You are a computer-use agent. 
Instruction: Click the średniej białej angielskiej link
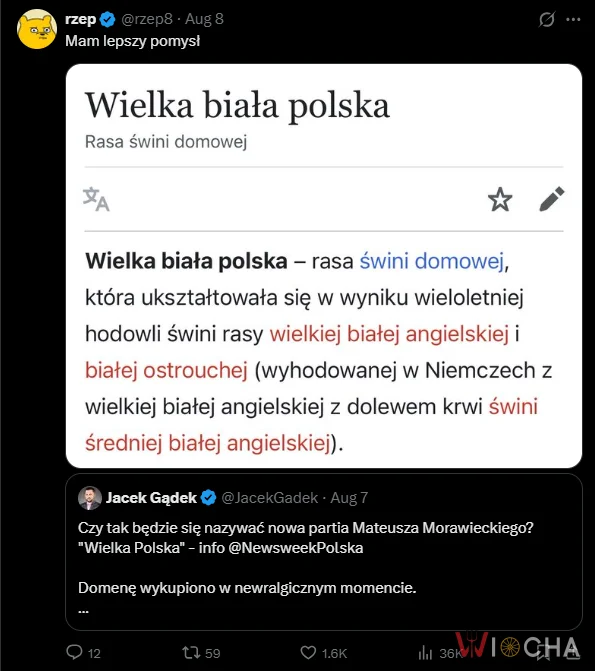click(208, 443)
